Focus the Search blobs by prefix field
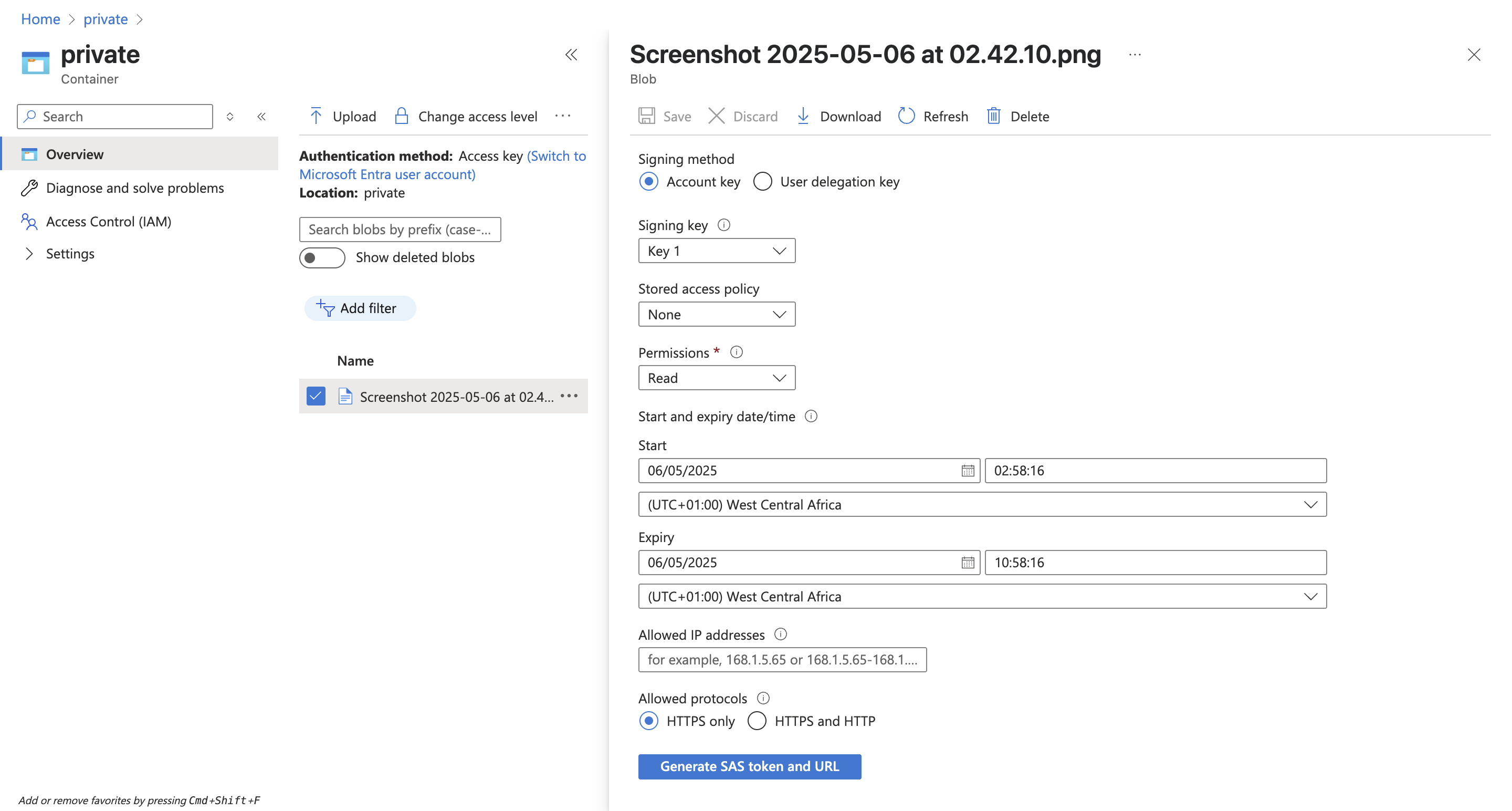Viewport: 1512px width, 811px height. [x=400, y=229]
